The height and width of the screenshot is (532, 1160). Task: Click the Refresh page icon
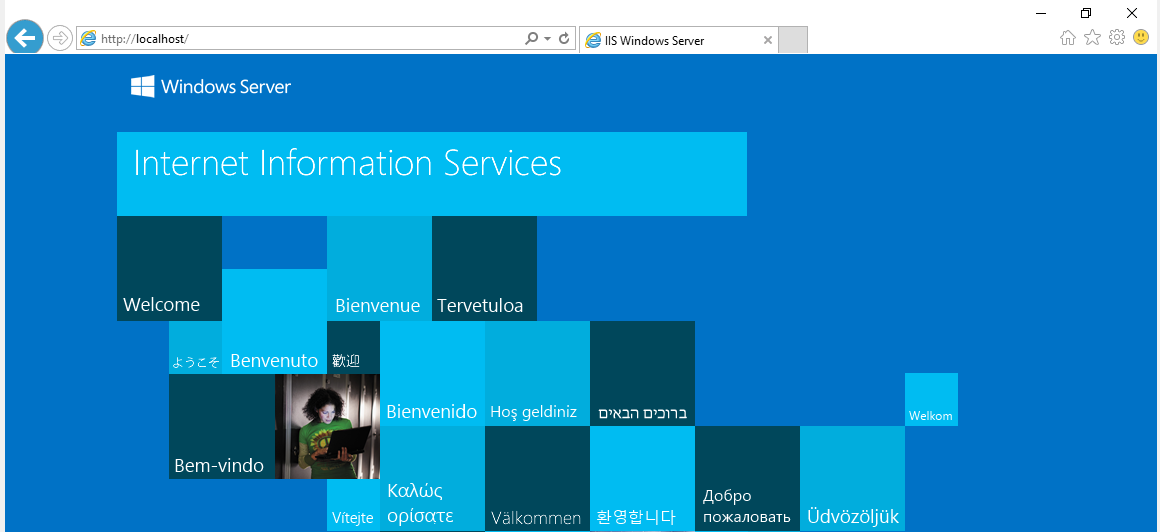coord(564,39)
